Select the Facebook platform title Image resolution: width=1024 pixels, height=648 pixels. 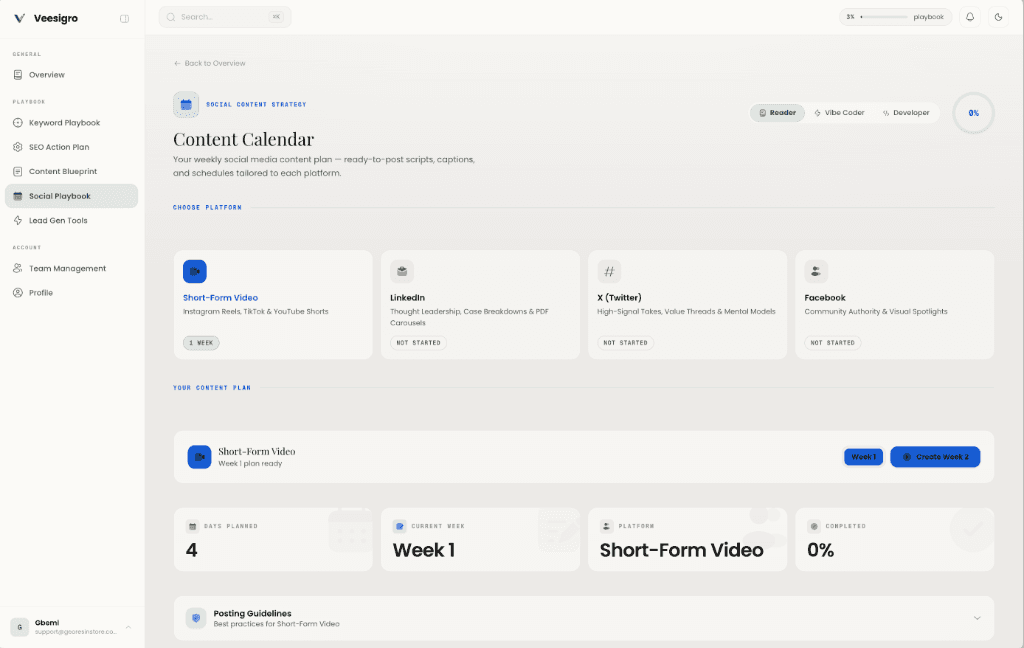click(x=825, y=298)
